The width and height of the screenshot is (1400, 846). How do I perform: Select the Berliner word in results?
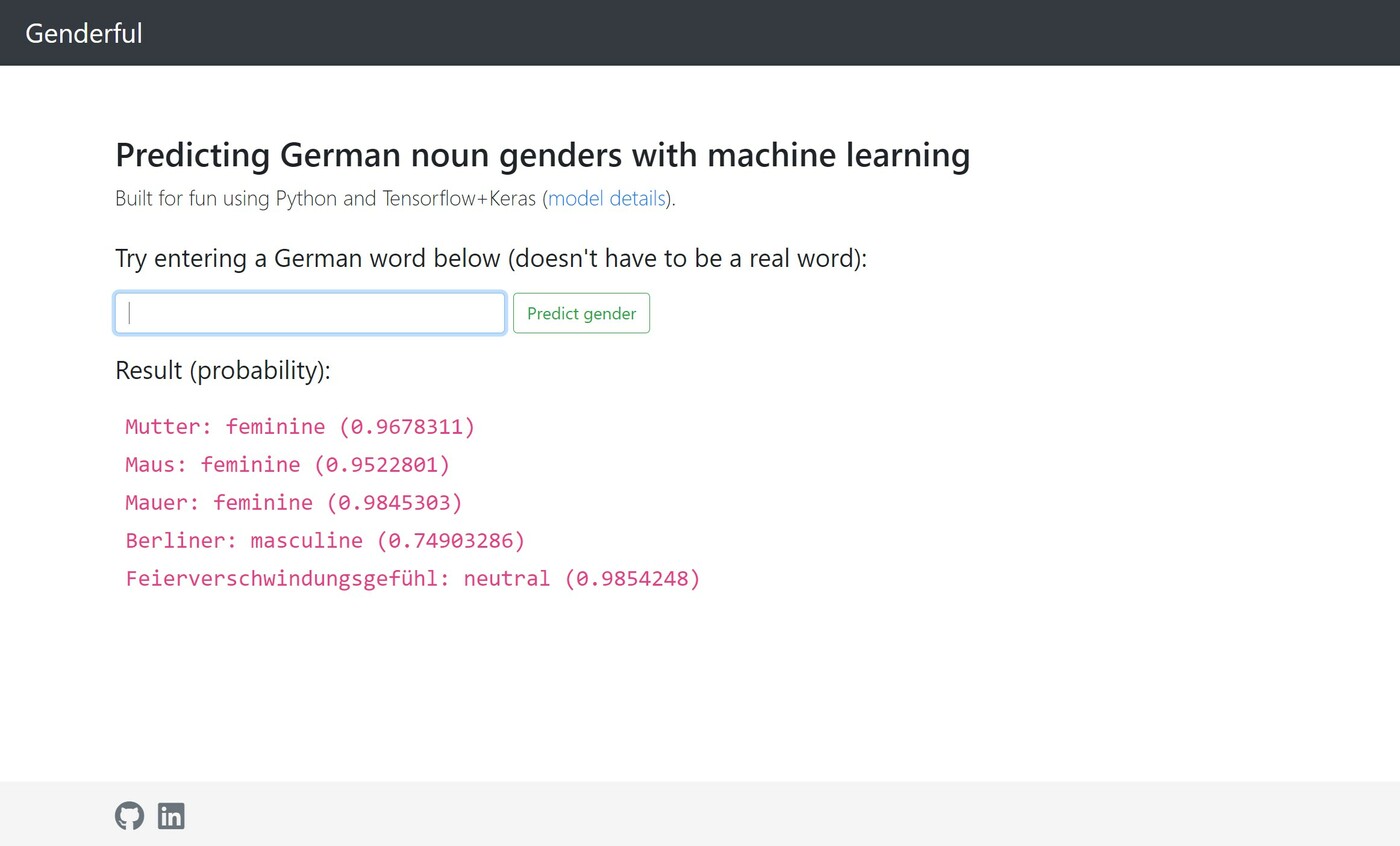pyautogui.click(x=175, y=541)
